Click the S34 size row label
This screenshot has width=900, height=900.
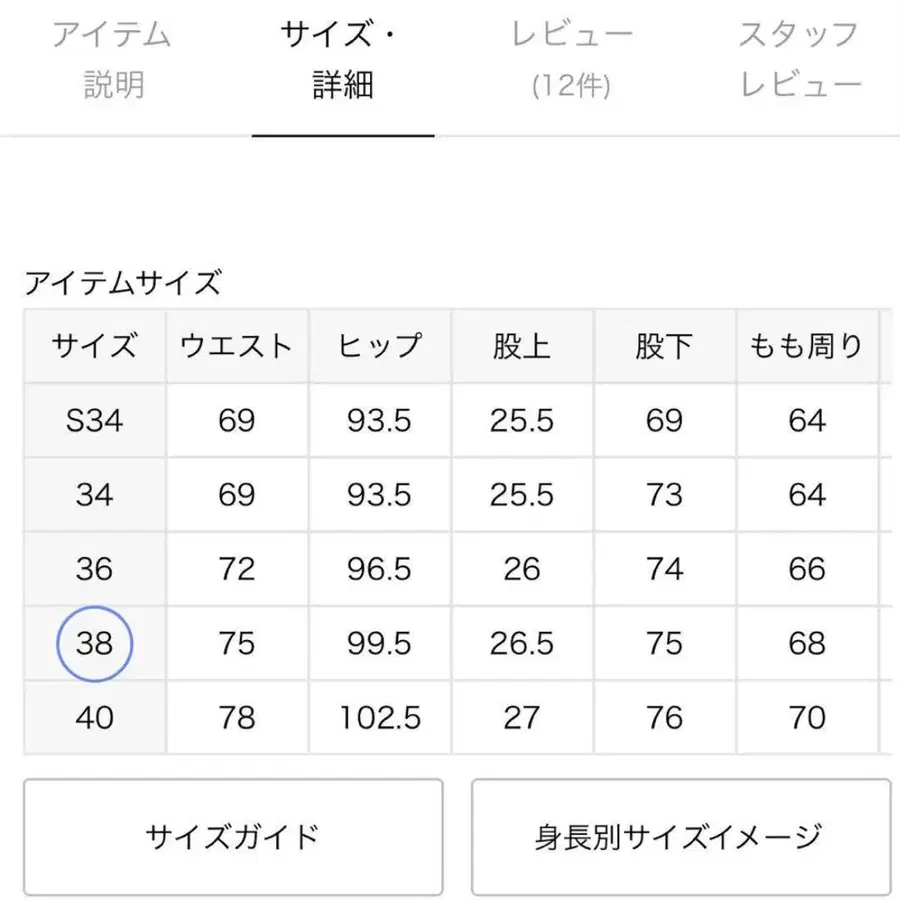(95, 421)
